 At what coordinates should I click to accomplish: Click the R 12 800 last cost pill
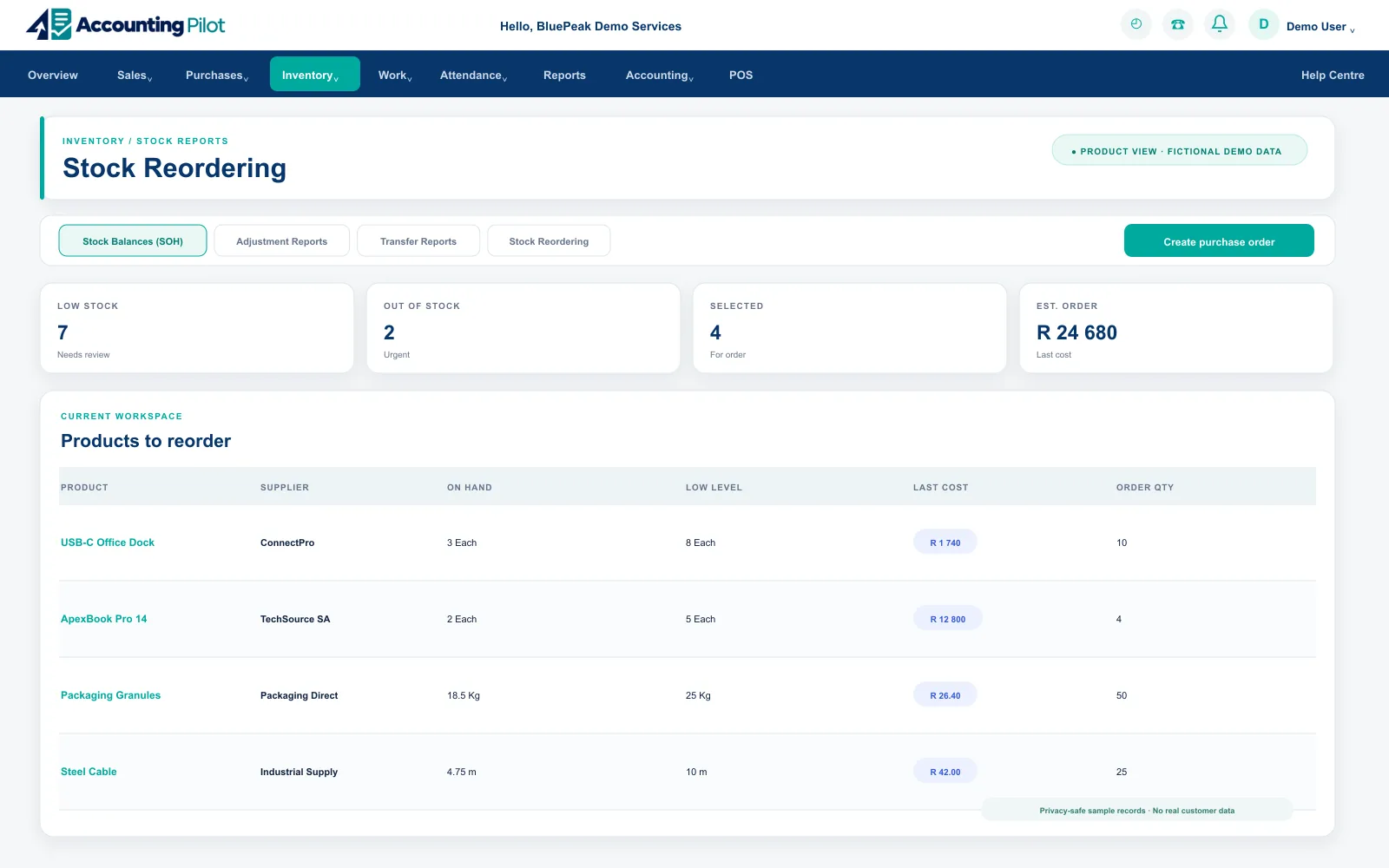(x=948, y=619)
